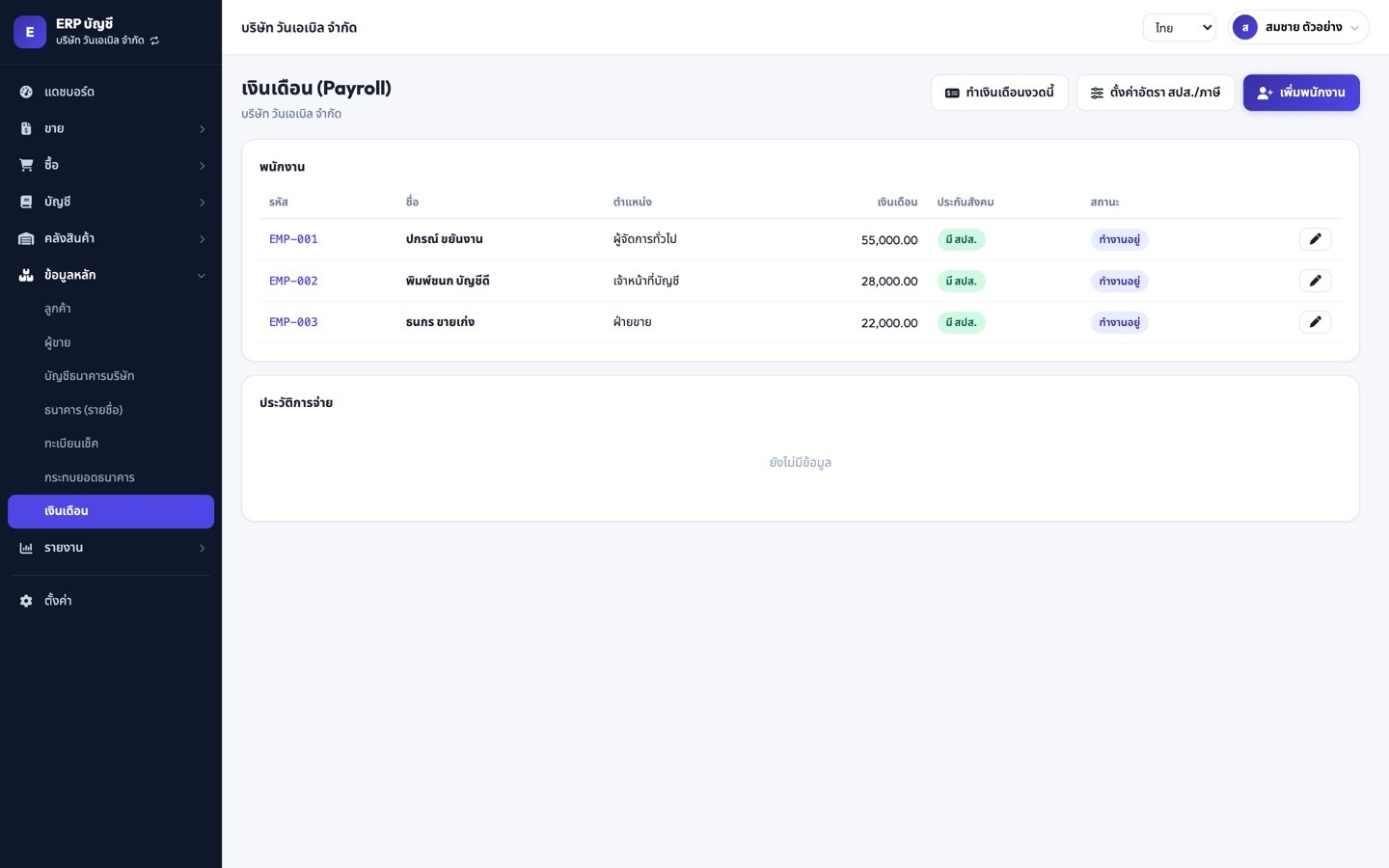The height and width of the screenshot is (868, 1389).
Task: Go to แดชบอร์ด in the sidebar
Action: (x=111, y=92)
